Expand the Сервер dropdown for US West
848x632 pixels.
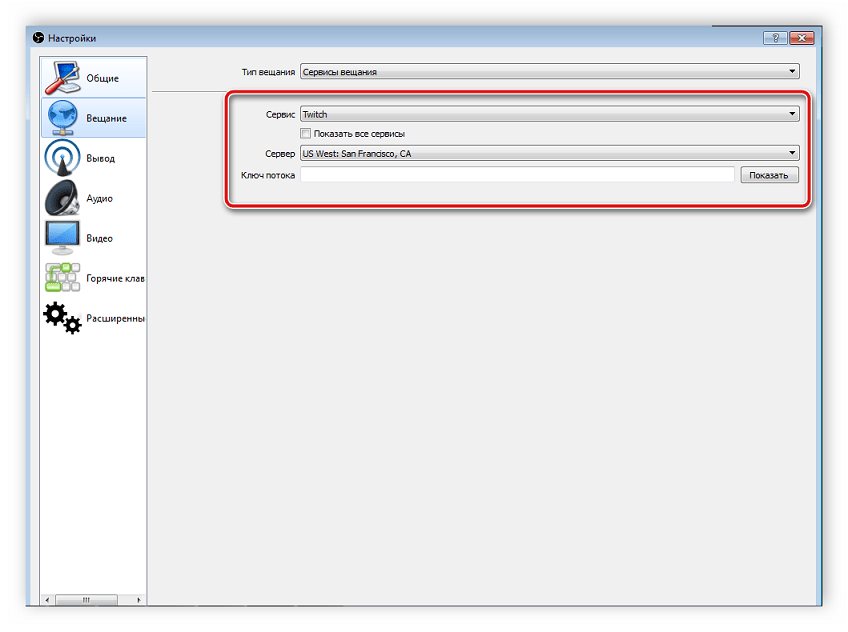coord(549,154)
